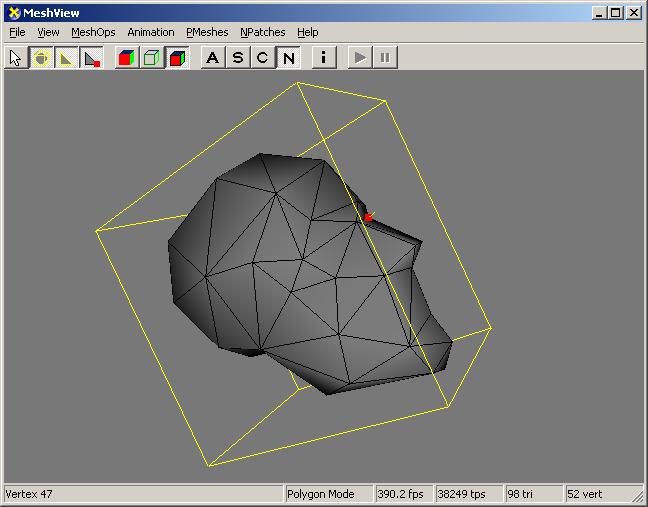Expand the NPatches menu

tap(262, 32)
